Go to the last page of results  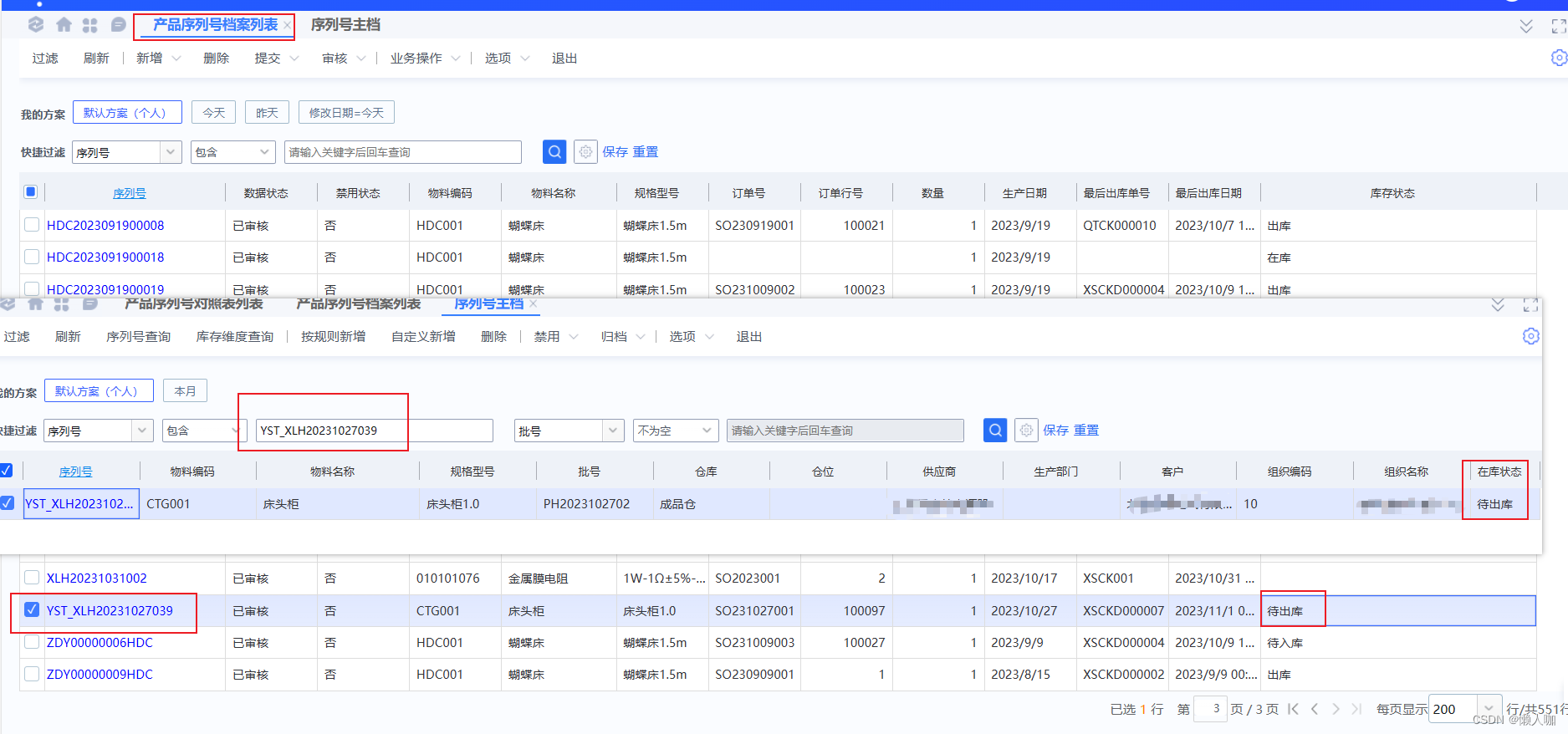[x=1356, y=709]
